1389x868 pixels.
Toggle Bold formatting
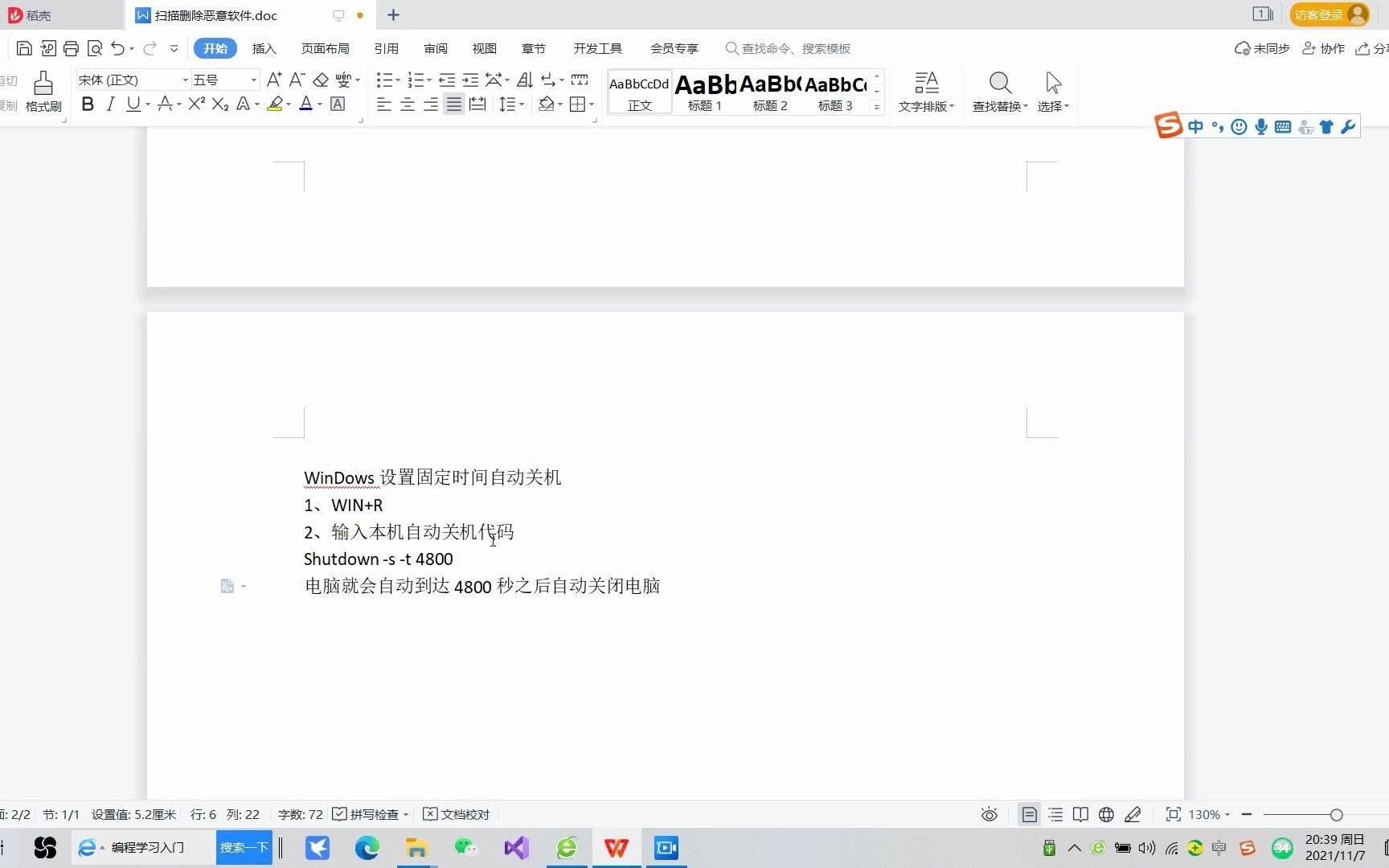[88, 104]
